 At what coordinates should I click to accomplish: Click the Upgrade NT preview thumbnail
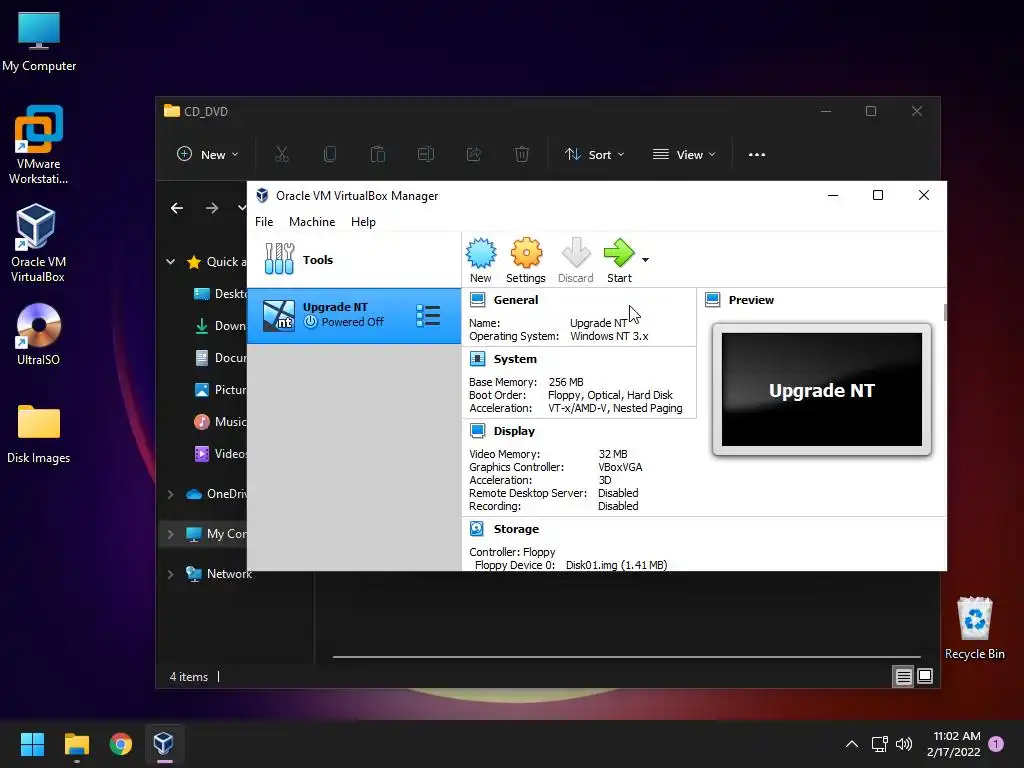click(x=822, y=390)
